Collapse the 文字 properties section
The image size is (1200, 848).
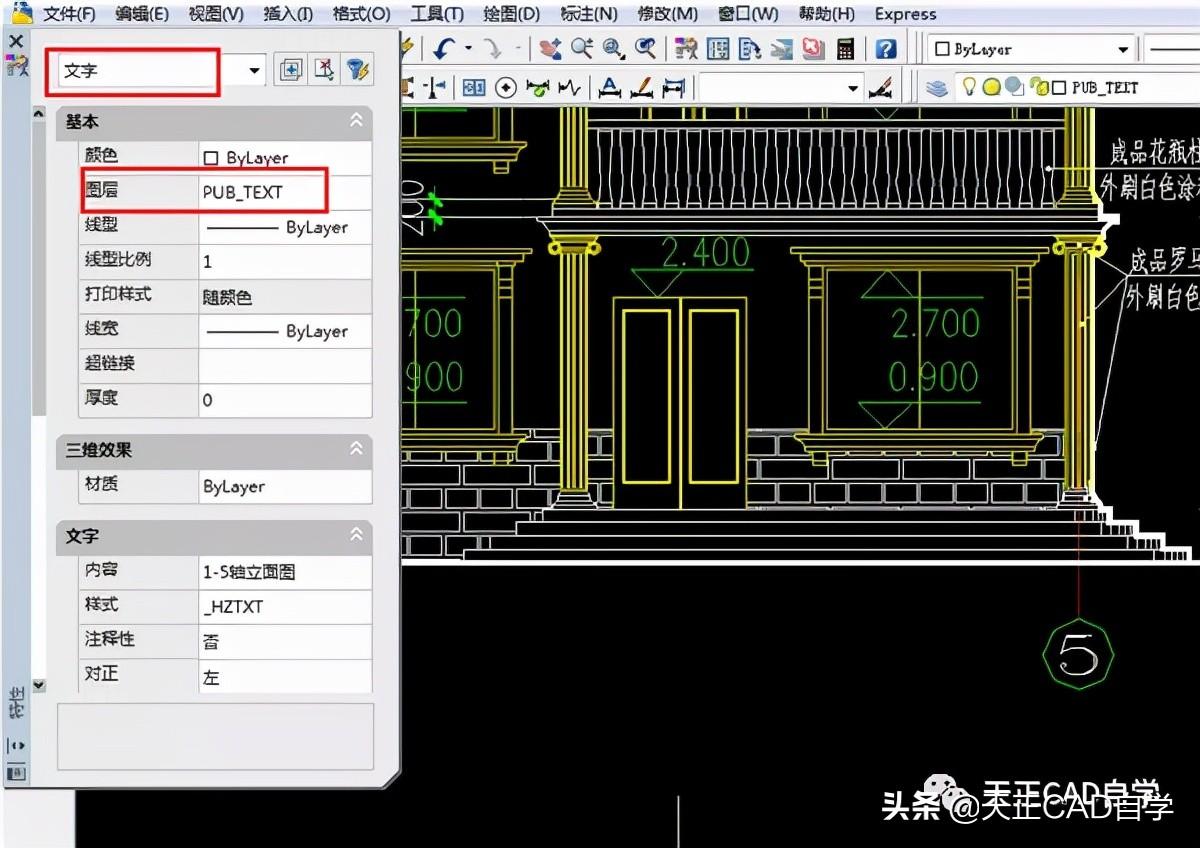coord(356,536)
